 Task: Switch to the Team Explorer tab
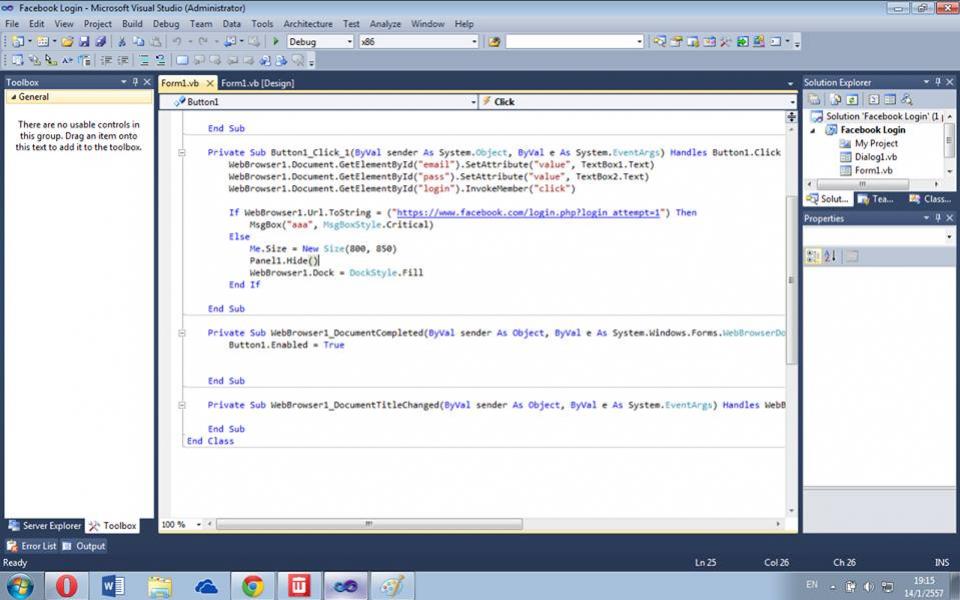pyautogui.click(x=876, y=199)
